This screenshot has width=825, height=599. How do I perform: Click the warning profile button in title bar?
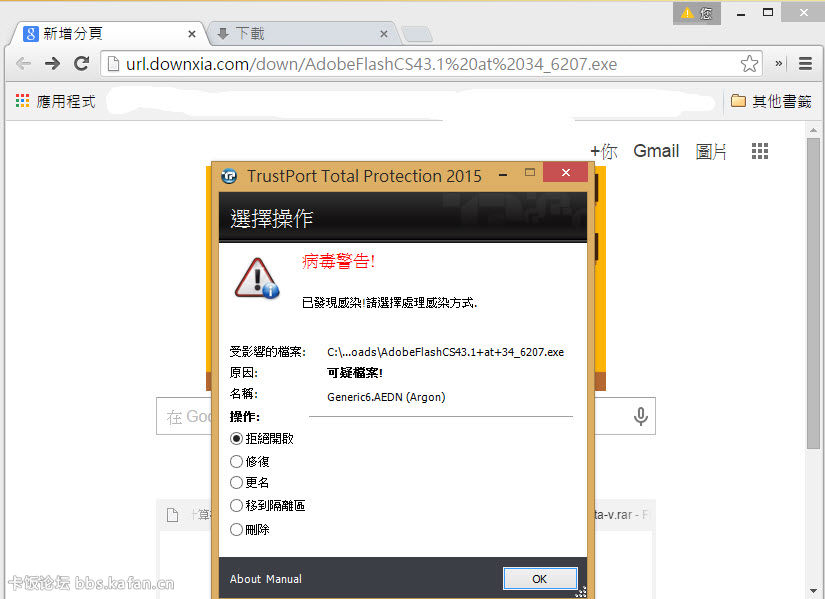(x=697, y=13)
